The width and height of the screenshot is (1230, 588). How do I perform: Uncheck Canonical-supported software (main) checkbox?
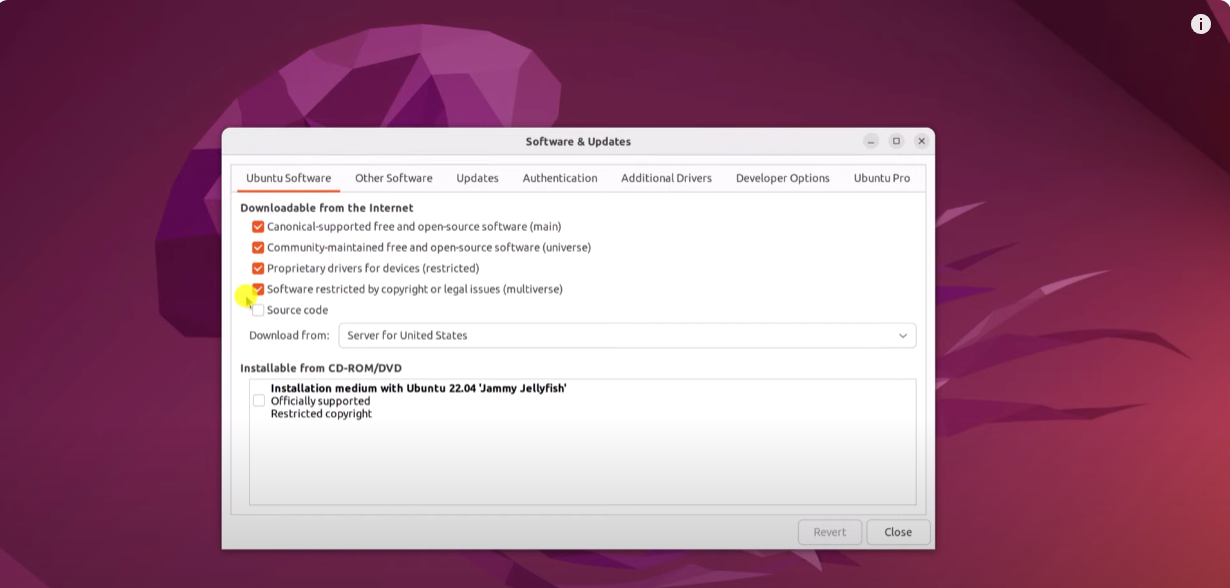[x=258, y=227]
